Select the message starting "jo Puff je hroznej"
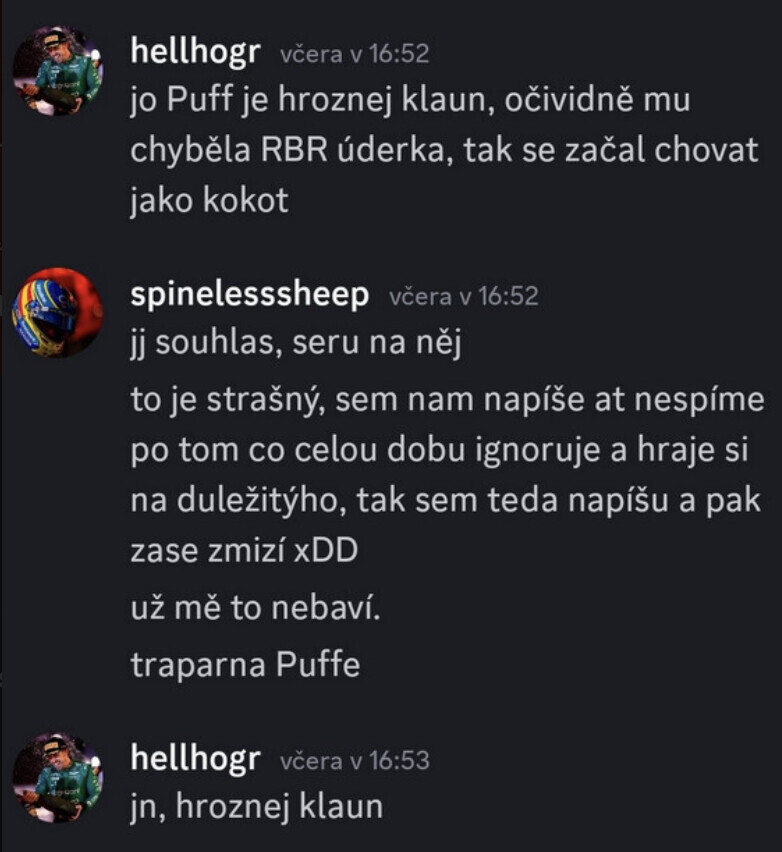The width and height of the screenshot is (782, 852). [410, 102]
